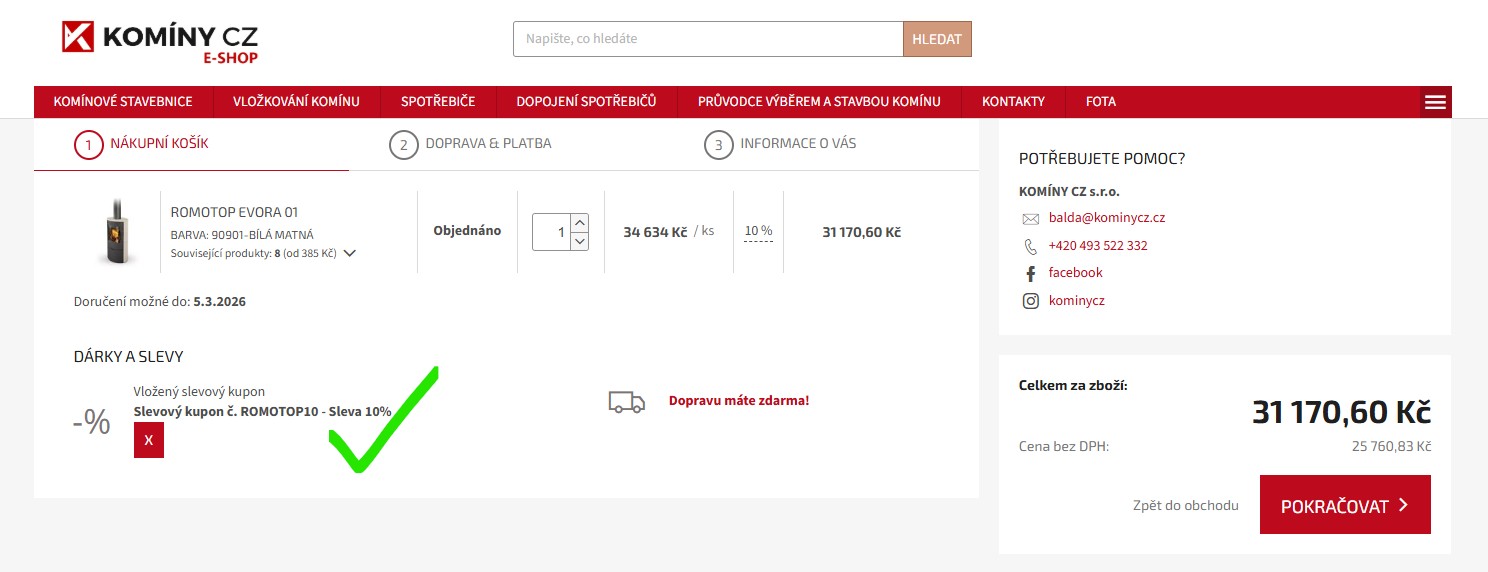Click the free delivery truck icon

(x=626, y=401)
